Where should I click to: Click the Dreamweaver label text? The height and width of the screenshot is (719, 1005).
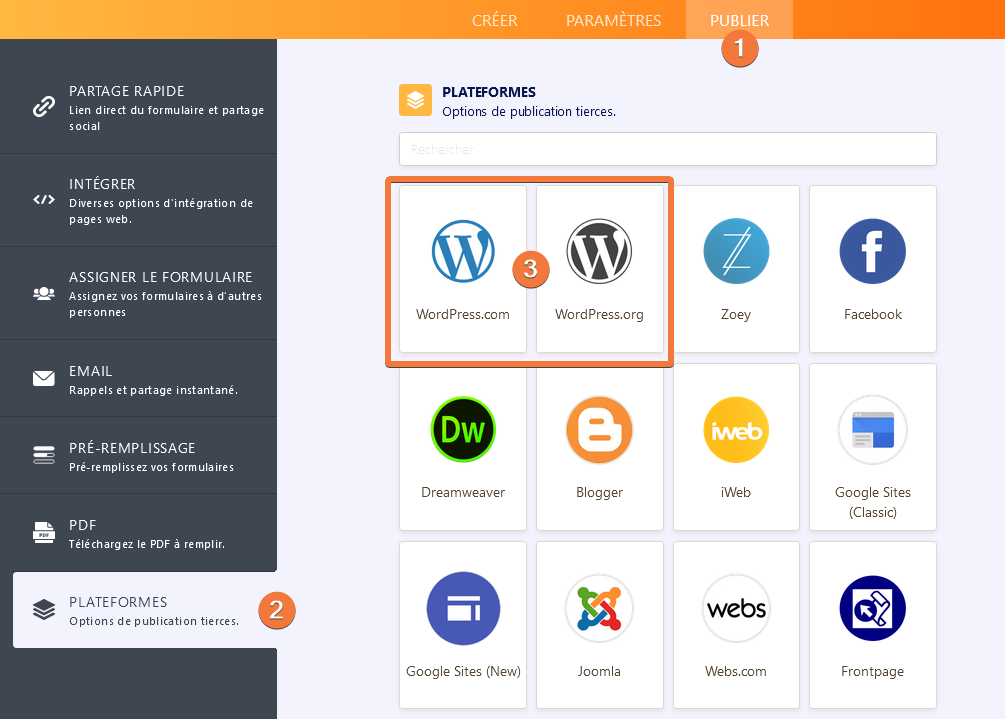463,493
